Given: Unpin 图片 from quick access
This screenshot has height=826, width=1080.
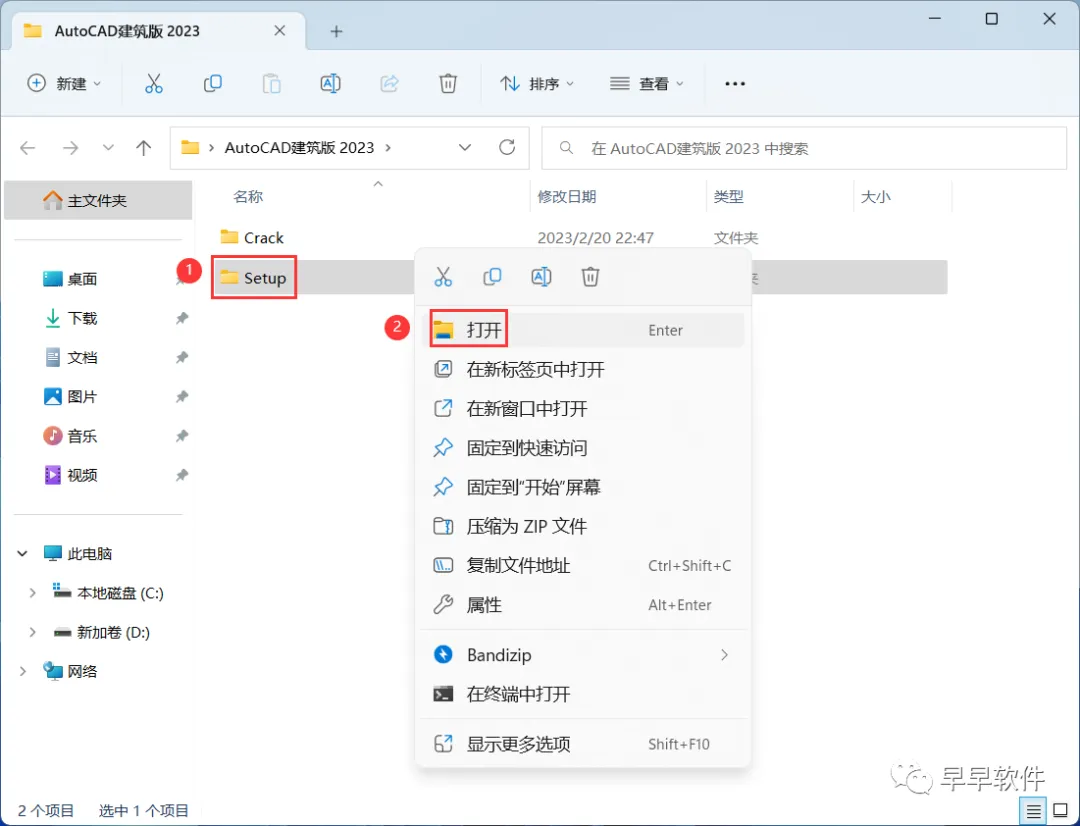Looking at the screenshot, I should click(x=181, y=396).
